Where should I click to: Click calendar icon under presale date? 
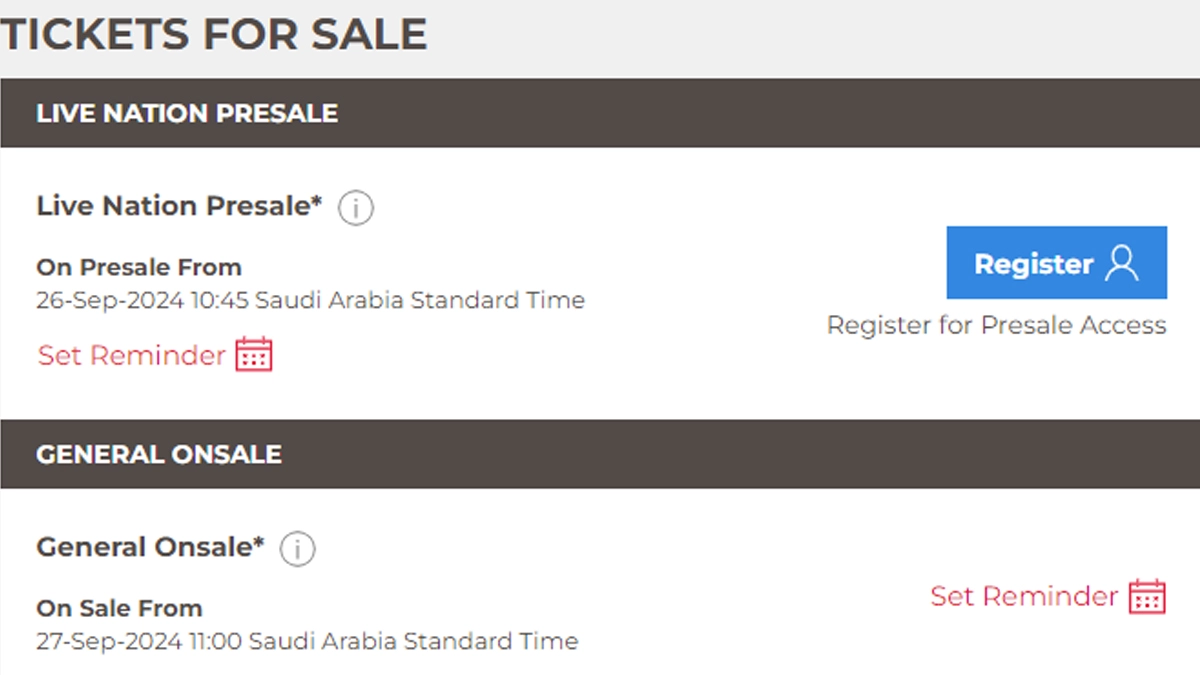(x=254, y=355)
